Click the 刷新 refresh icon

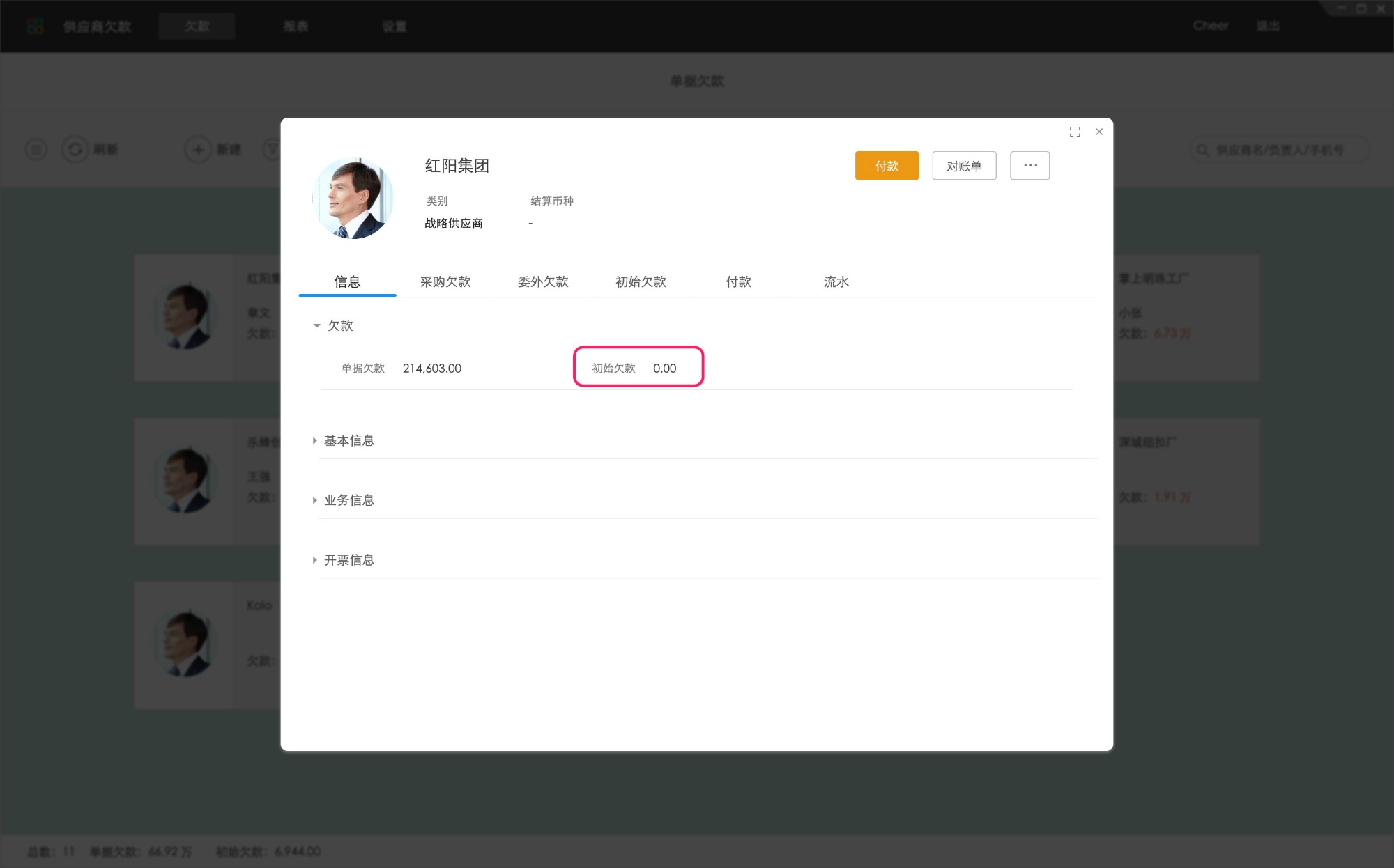coord(75,150)
